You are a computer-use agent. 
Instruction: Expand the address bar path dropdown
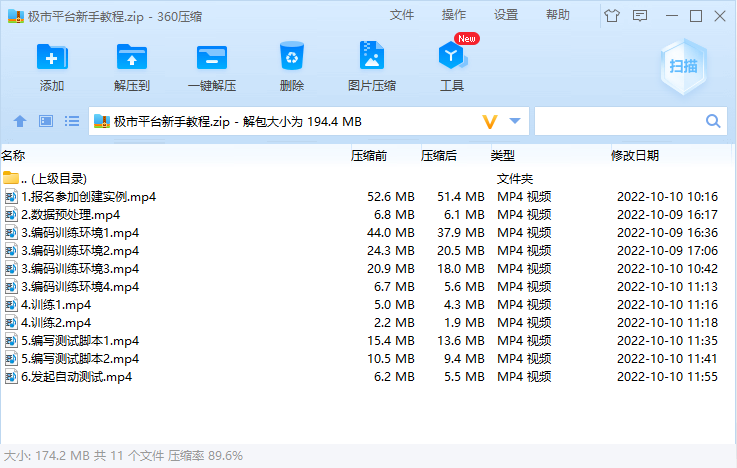click(515, 121)
